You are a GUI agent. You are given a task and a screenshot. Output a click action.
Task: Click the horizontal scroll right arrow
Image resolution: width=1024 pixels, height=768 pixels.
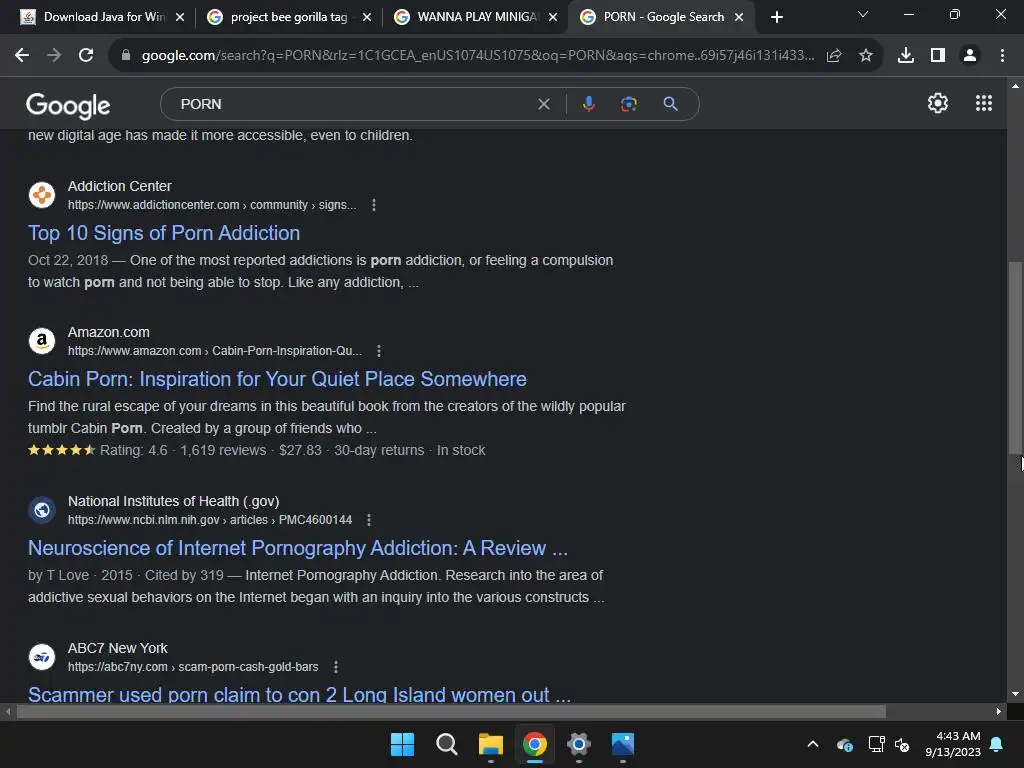999,712
